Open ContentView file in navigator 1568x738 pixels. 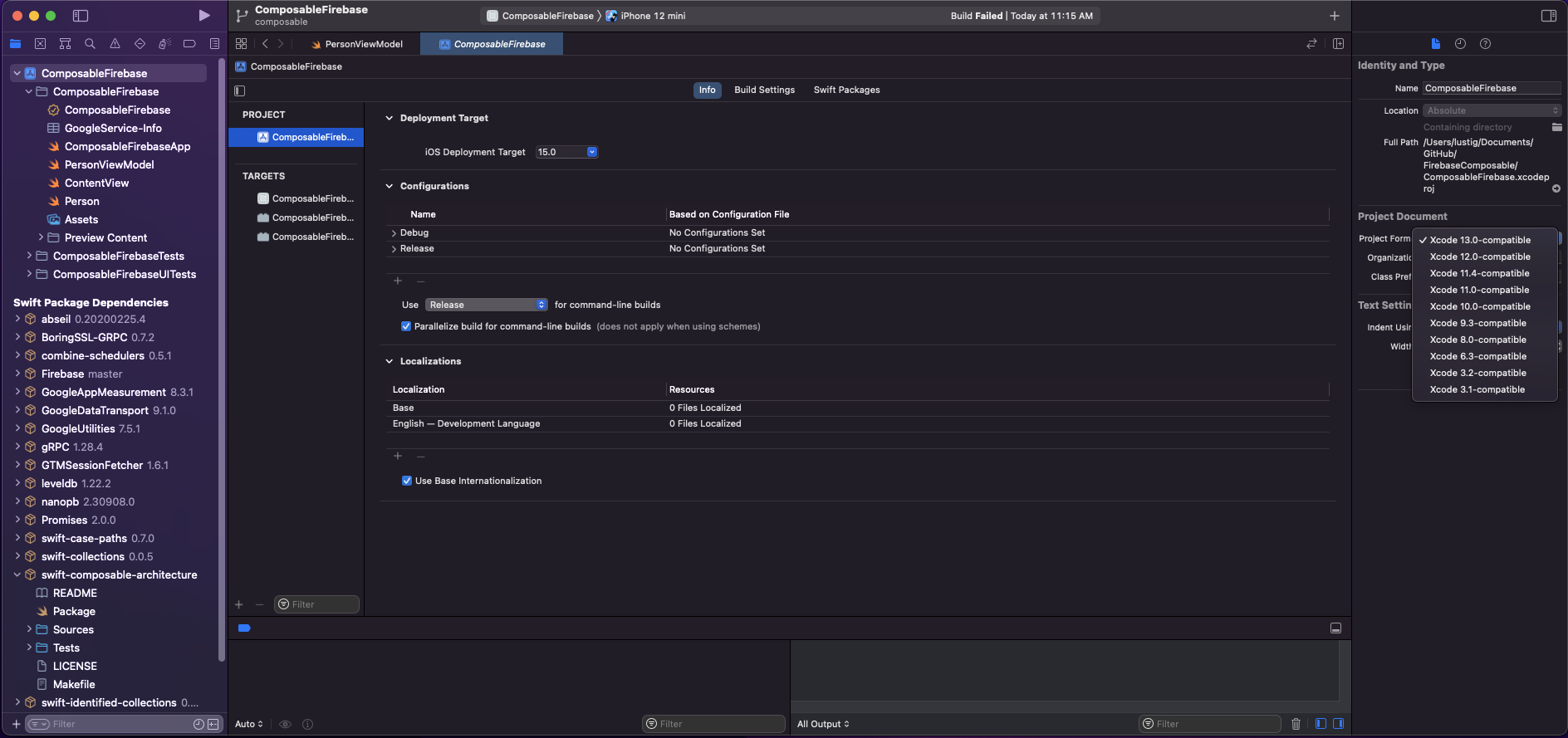[96, 183]
